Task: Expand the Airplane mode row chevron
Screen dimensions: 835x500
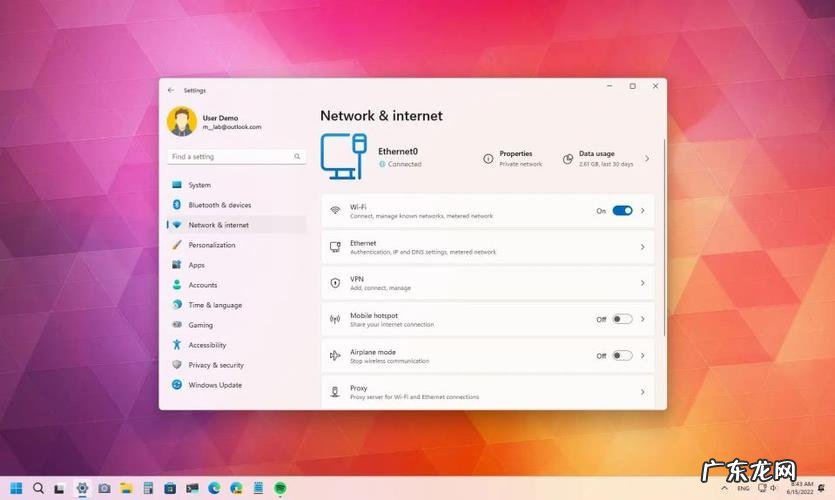Action: 643,355
